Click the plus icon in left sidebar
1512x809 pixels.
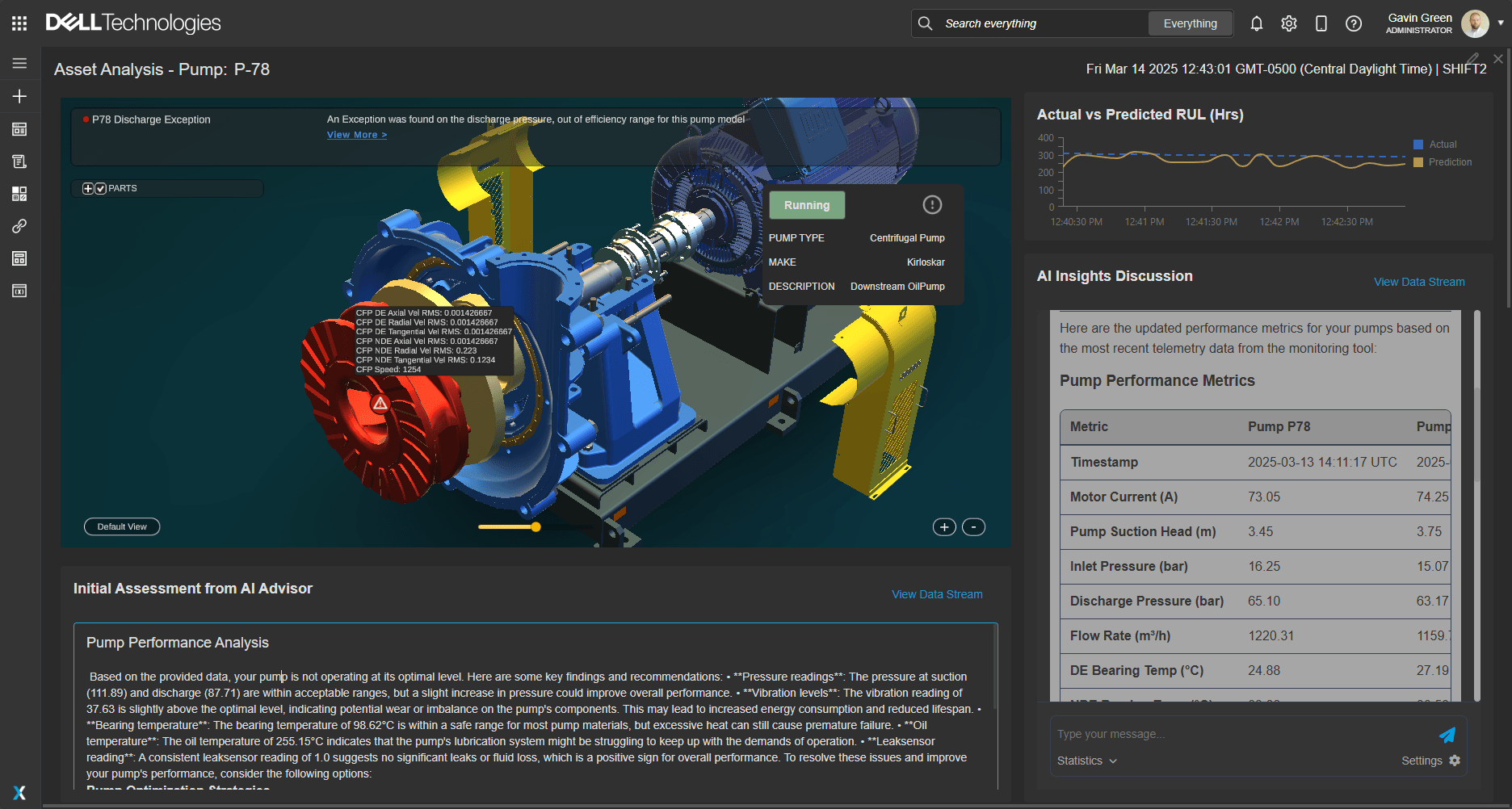pyautogui.click(x=19, y=96)
